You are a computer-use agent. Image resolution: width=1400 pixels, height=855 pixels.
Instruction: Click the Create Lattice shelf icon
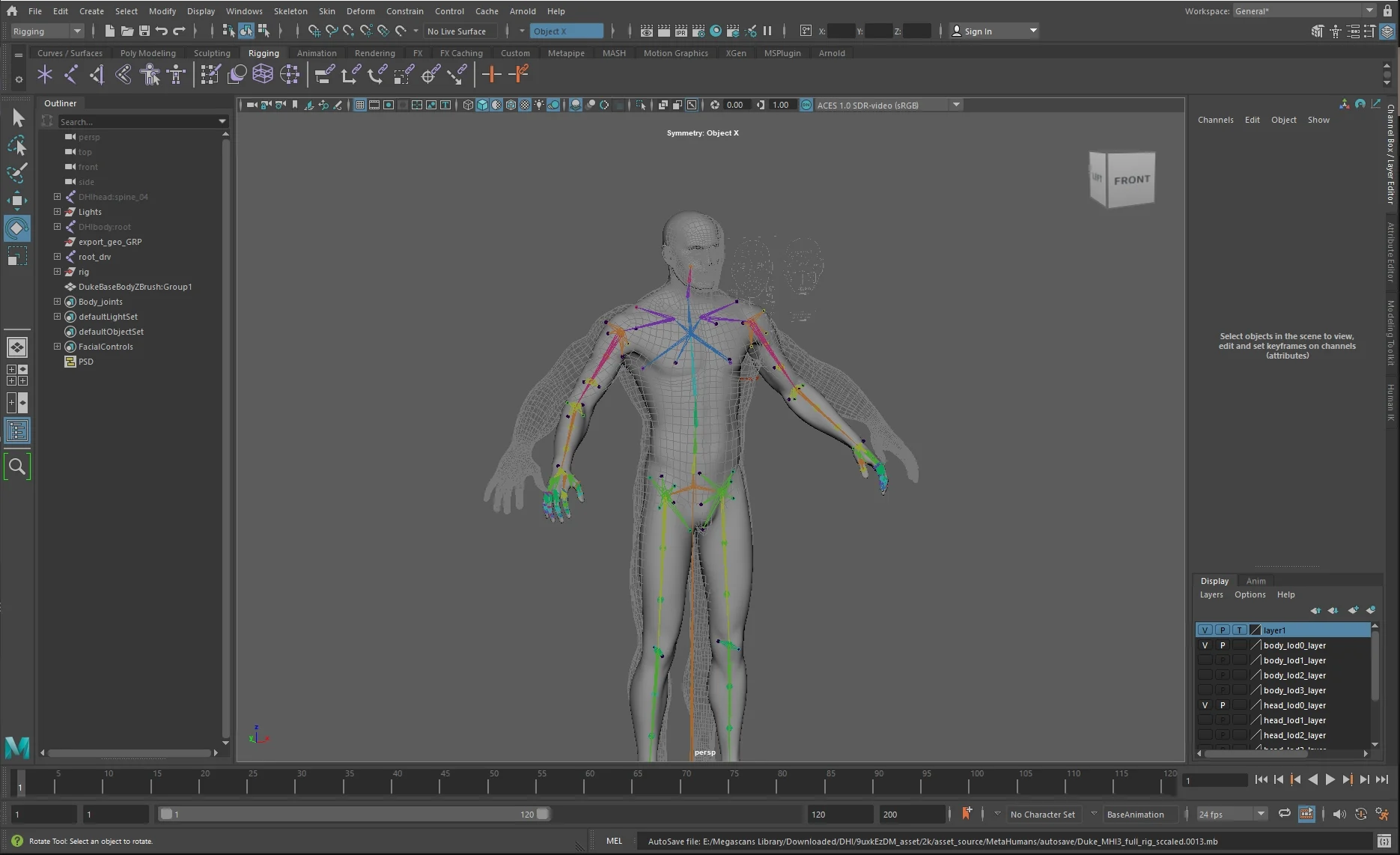(263, 74)
